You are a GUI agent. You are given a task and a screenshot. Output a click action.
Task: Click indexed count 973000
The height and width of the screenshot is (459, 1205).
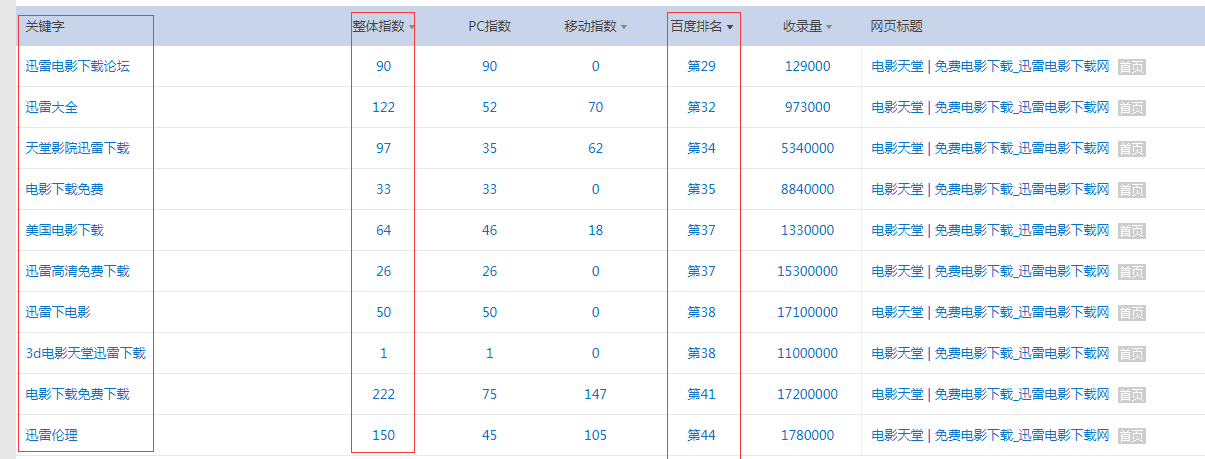(x=808, y=107)
